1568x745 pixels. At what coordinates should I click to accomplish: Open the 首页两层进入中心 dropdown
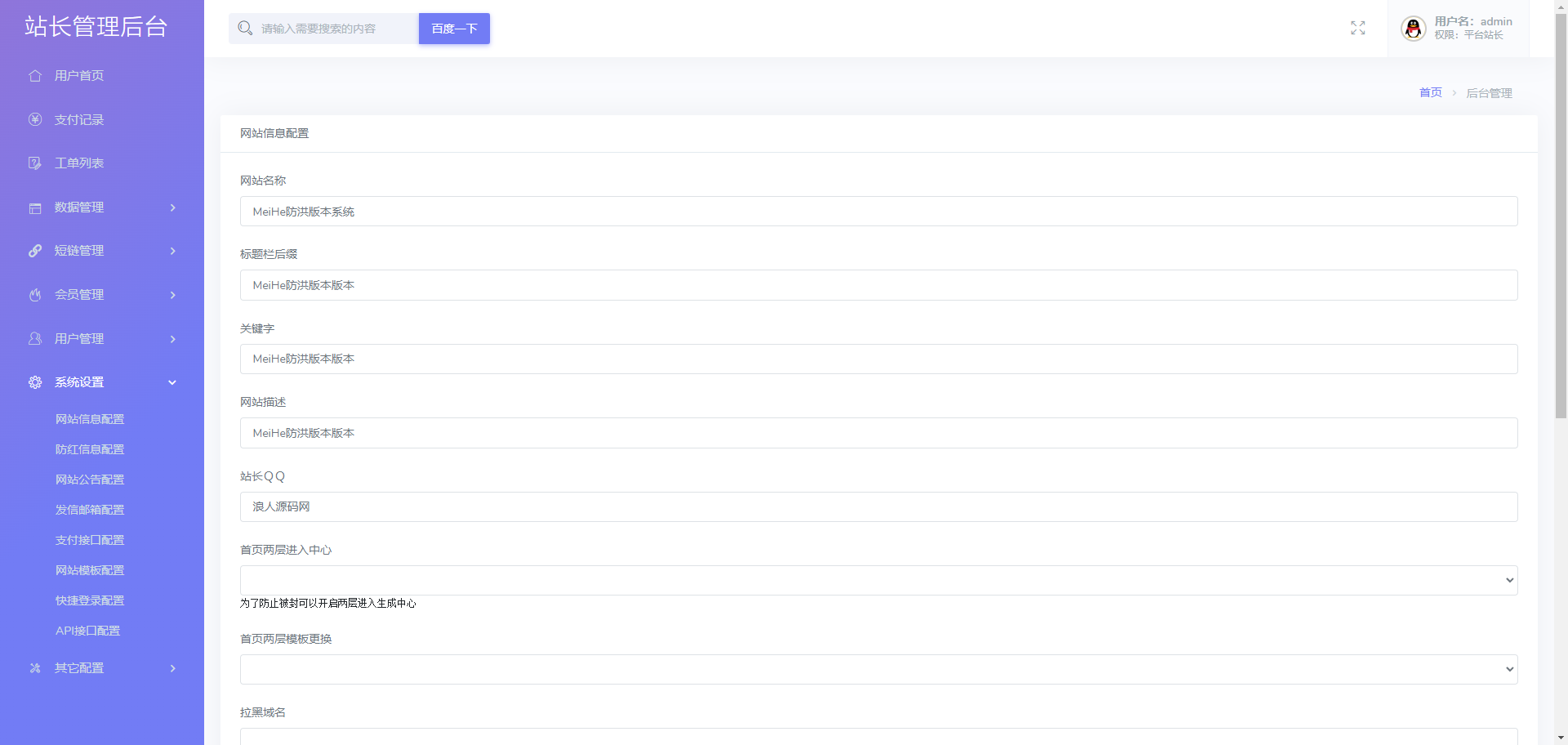[879, 581]
